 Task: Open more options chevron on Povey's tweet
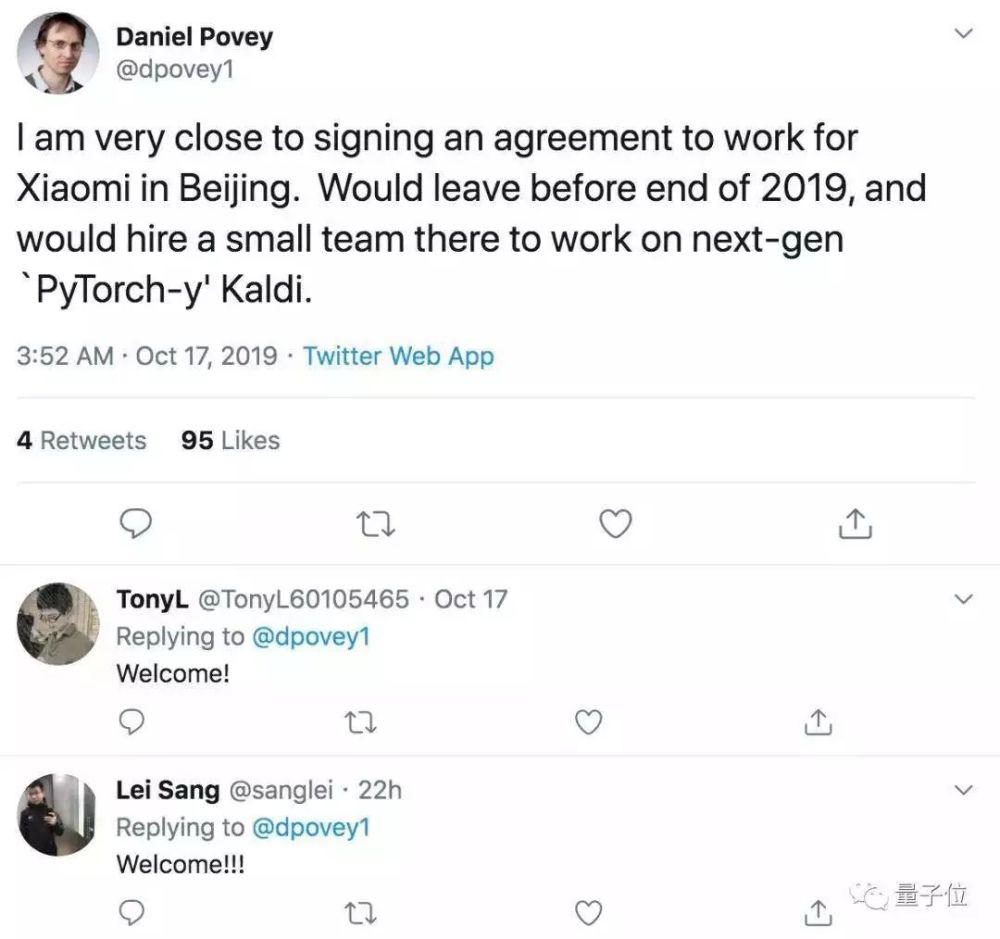[964, 35]
